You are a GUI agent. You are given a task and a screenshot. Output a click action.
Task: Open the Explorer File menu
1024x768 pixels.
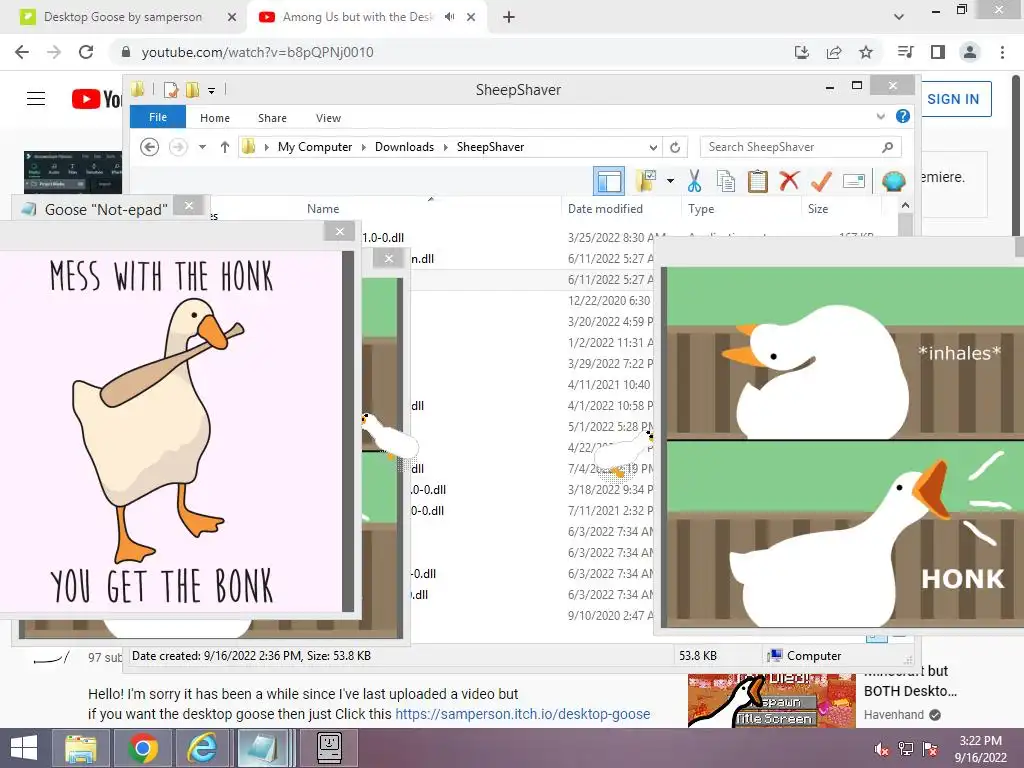(x=158, y=117)
